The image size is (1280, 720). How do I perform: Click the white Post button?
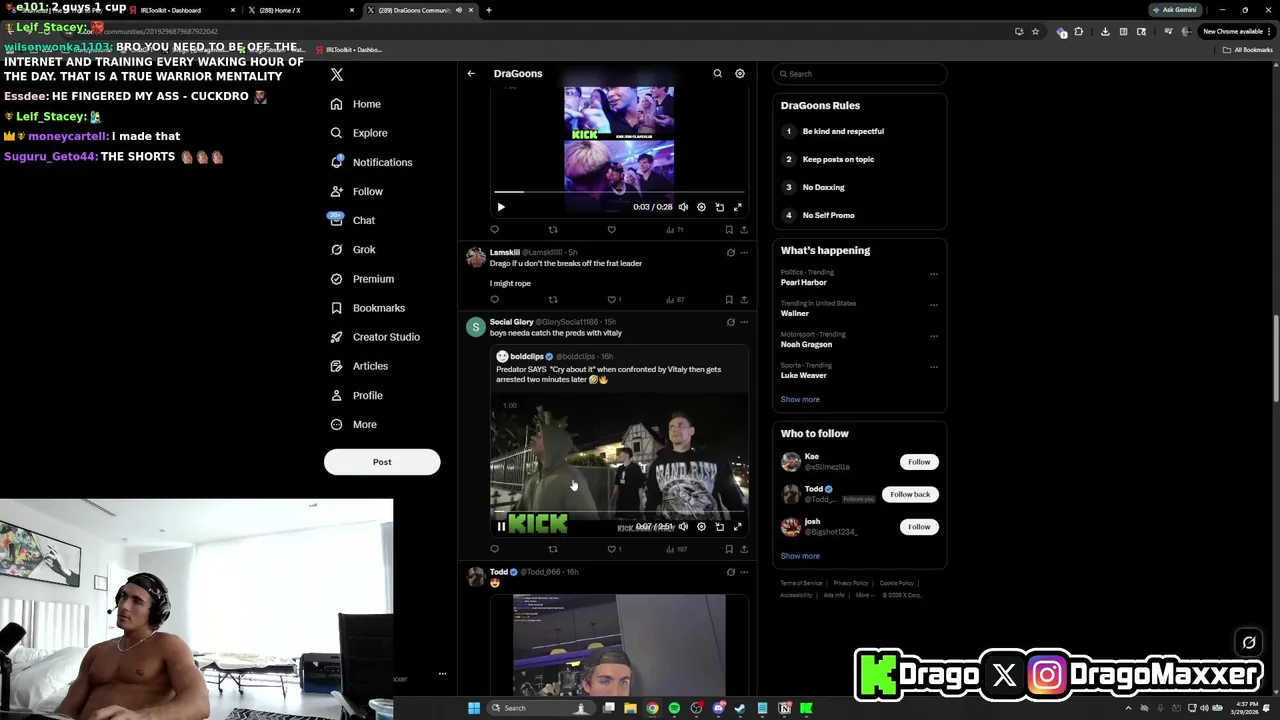coord(382,462)
